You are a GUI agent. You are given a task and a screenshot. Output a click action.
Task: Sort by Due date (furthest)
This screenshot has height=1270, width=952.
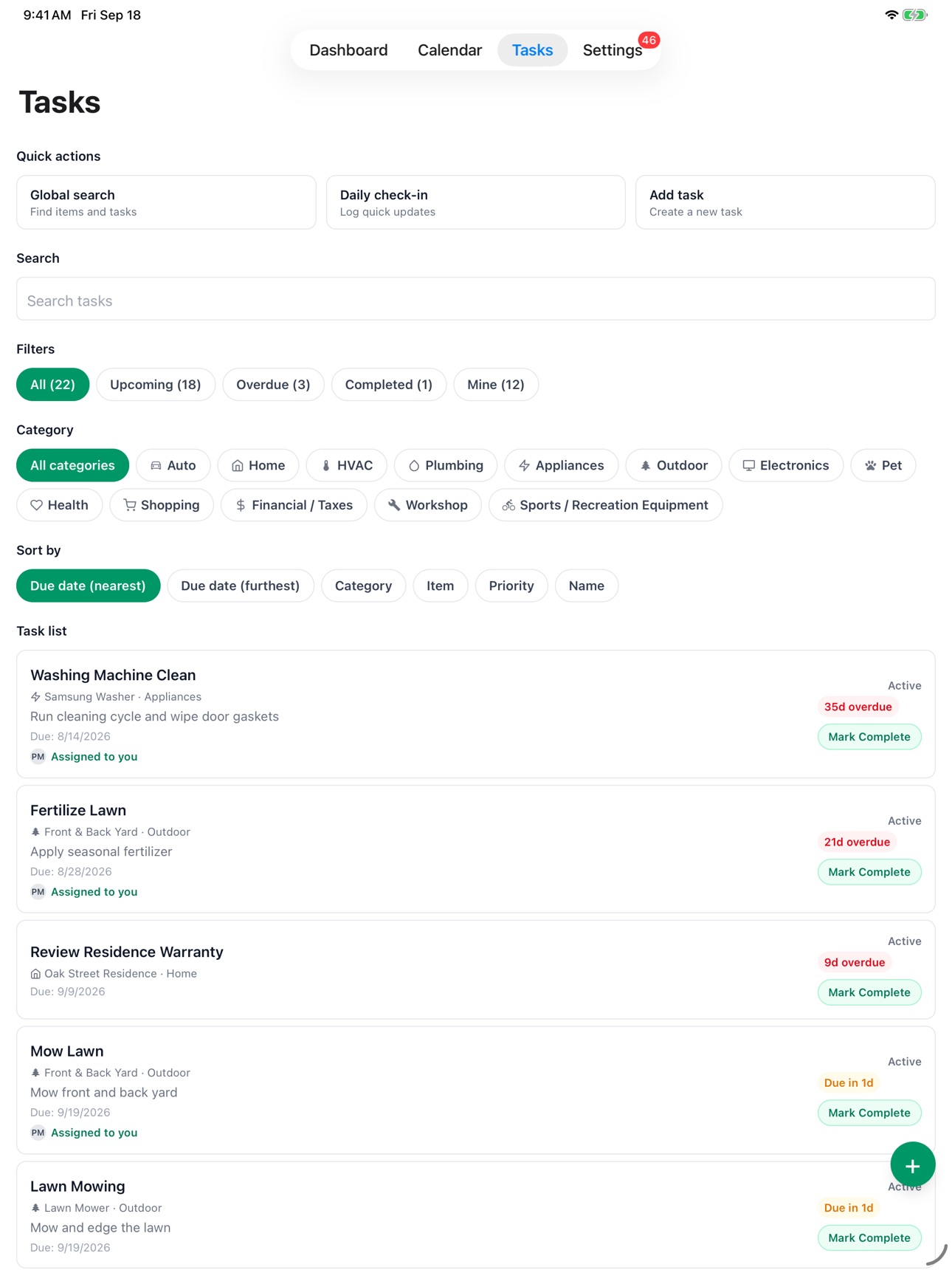coord(241,586)
